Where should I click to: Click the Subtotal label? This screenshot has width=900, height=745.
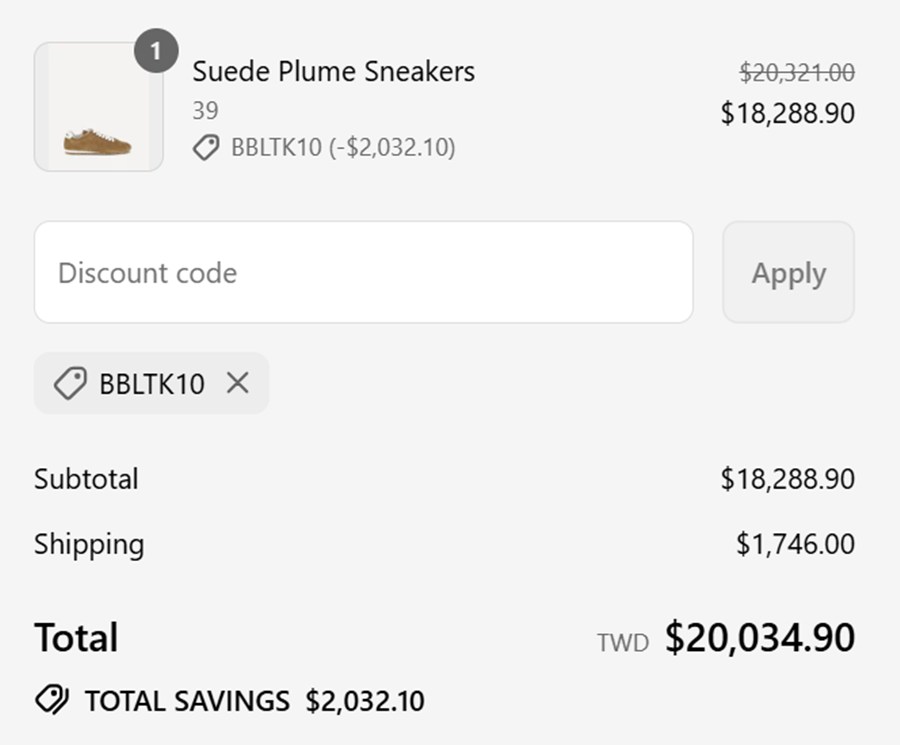tap(86, 479)
